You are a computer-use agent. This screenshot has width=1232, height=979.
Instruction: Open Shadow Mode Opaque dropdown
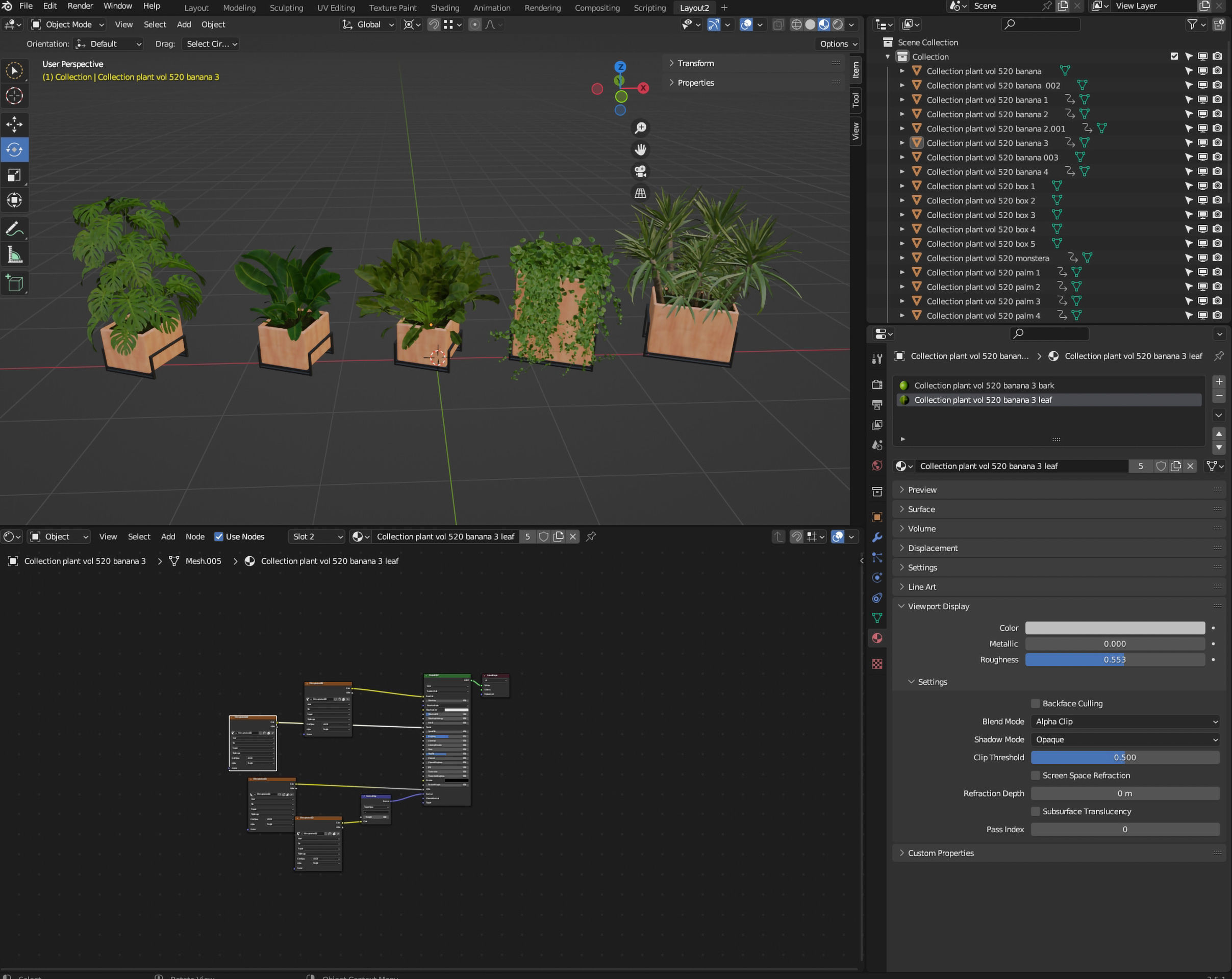click(x=1126, y=739)
